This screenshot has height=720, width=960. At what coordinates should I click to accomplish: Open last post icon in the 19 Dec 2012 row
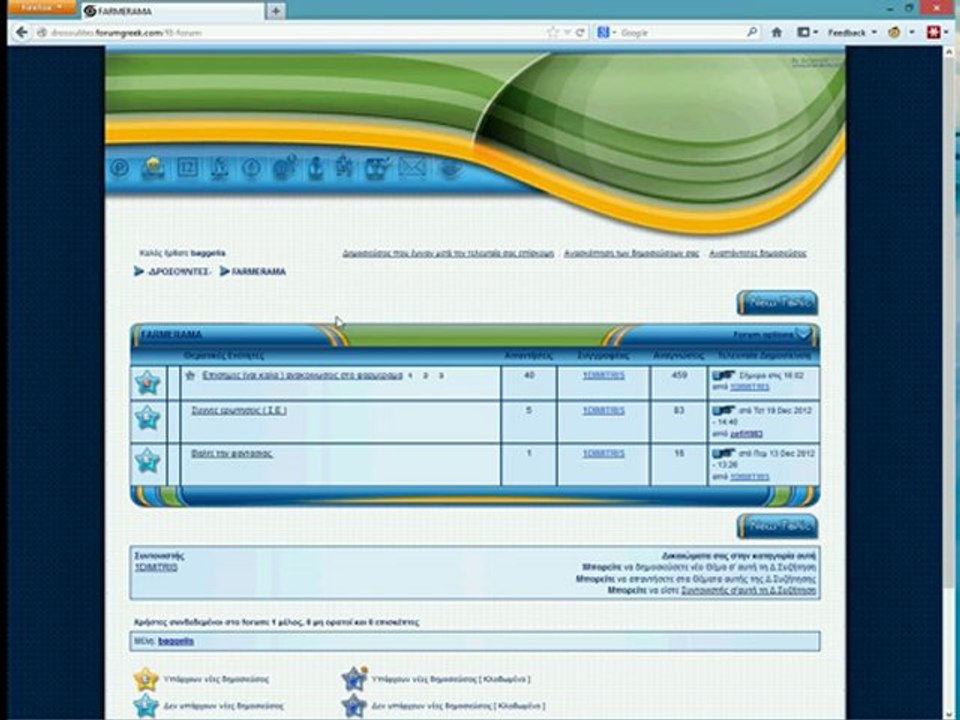[723, 410]
